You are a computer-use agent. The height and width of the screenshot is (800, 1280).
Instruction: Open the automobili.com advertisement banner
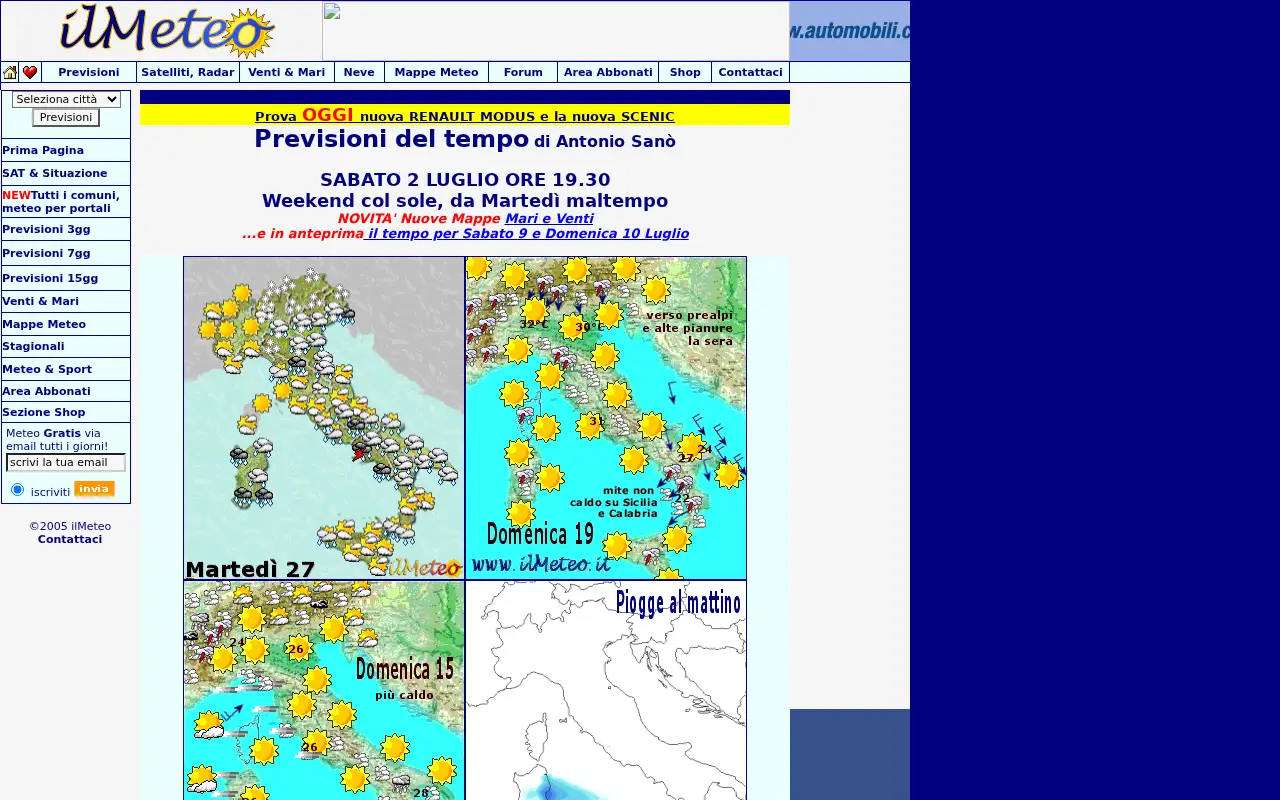(x=850, y=31)
